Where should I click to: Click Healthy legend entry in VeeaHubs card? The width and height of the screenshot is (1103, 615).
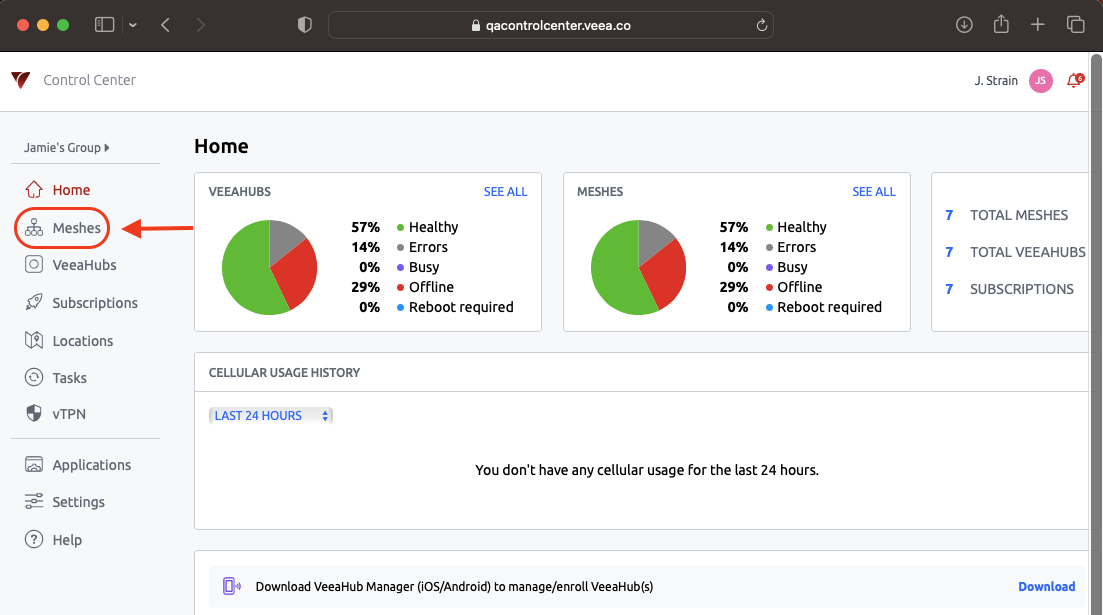pos(427,227)
